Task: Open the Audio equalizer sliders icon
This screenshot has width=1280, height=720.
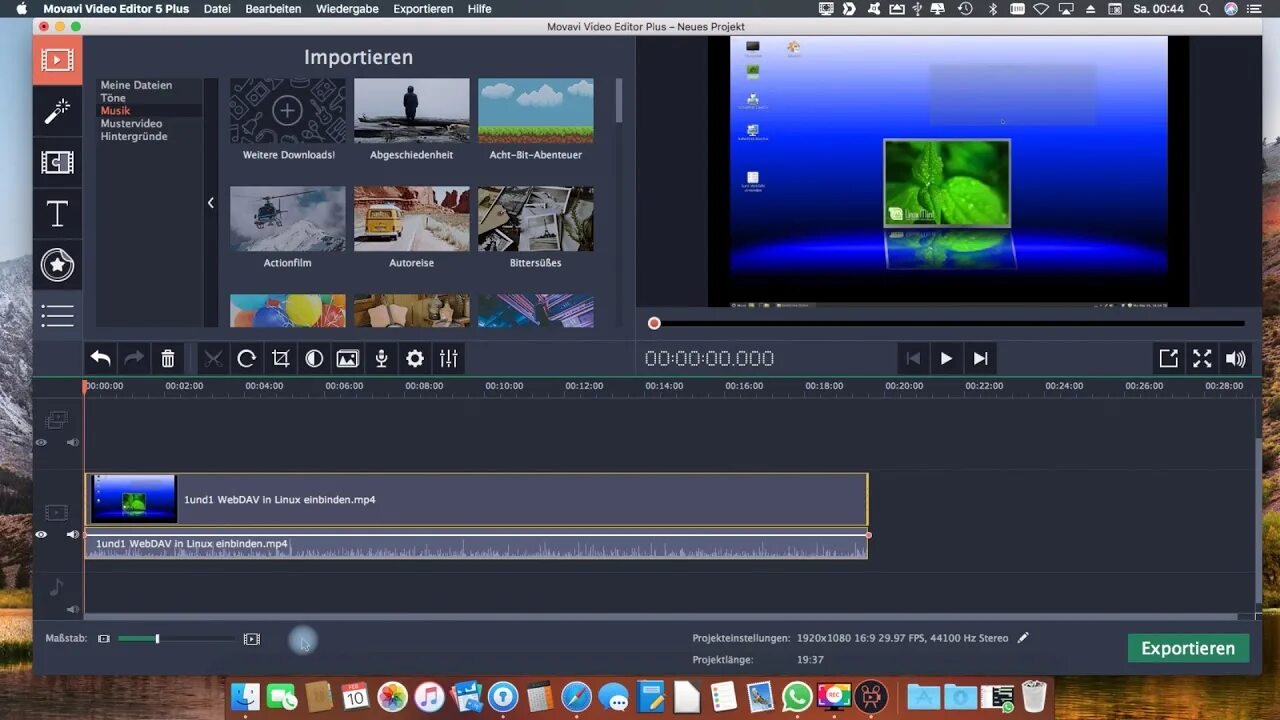Action: pyautogui.click(x=449, y=358)
